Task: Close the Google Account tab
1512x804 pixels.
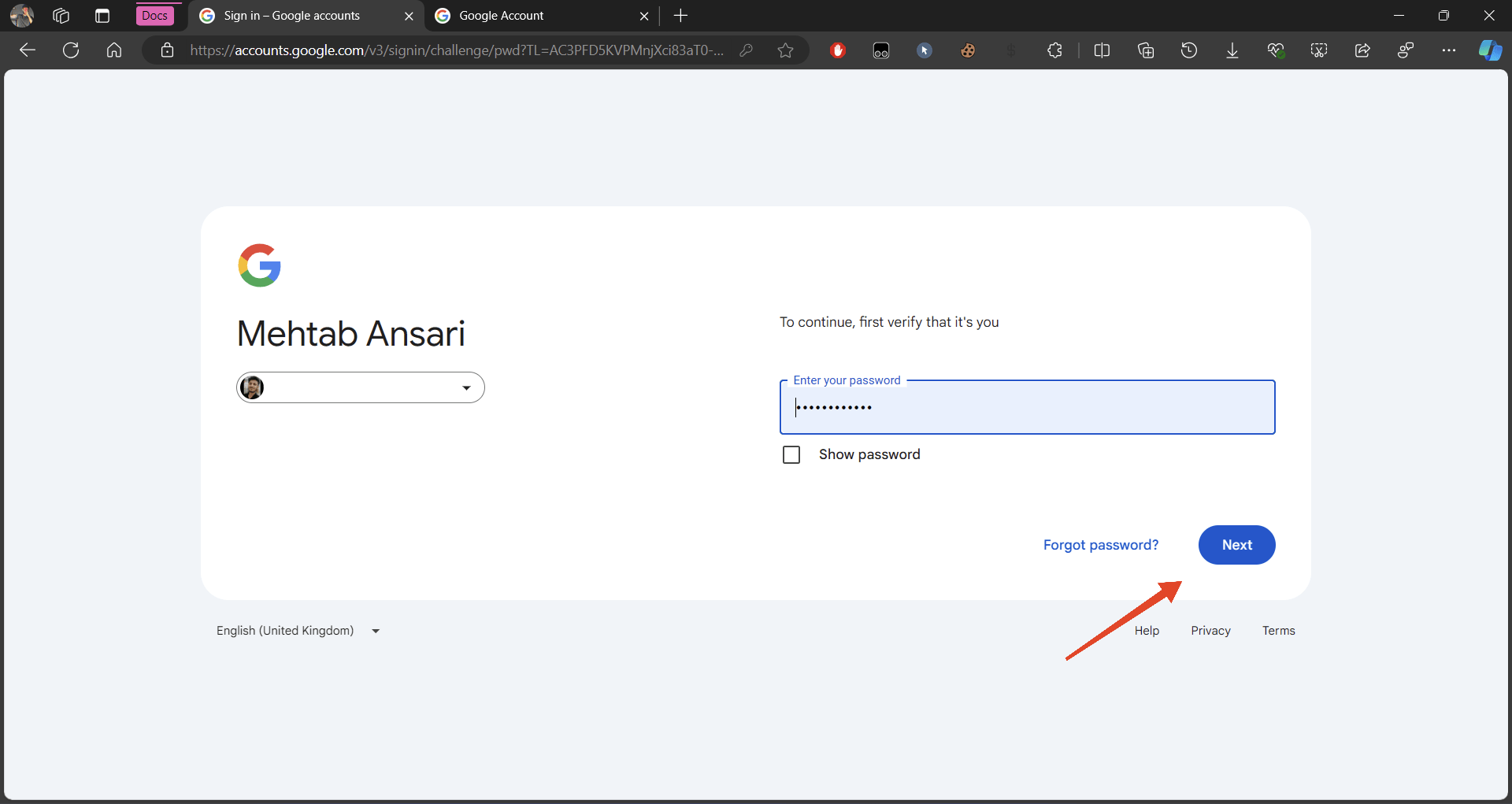Action: tap(644, 16)
